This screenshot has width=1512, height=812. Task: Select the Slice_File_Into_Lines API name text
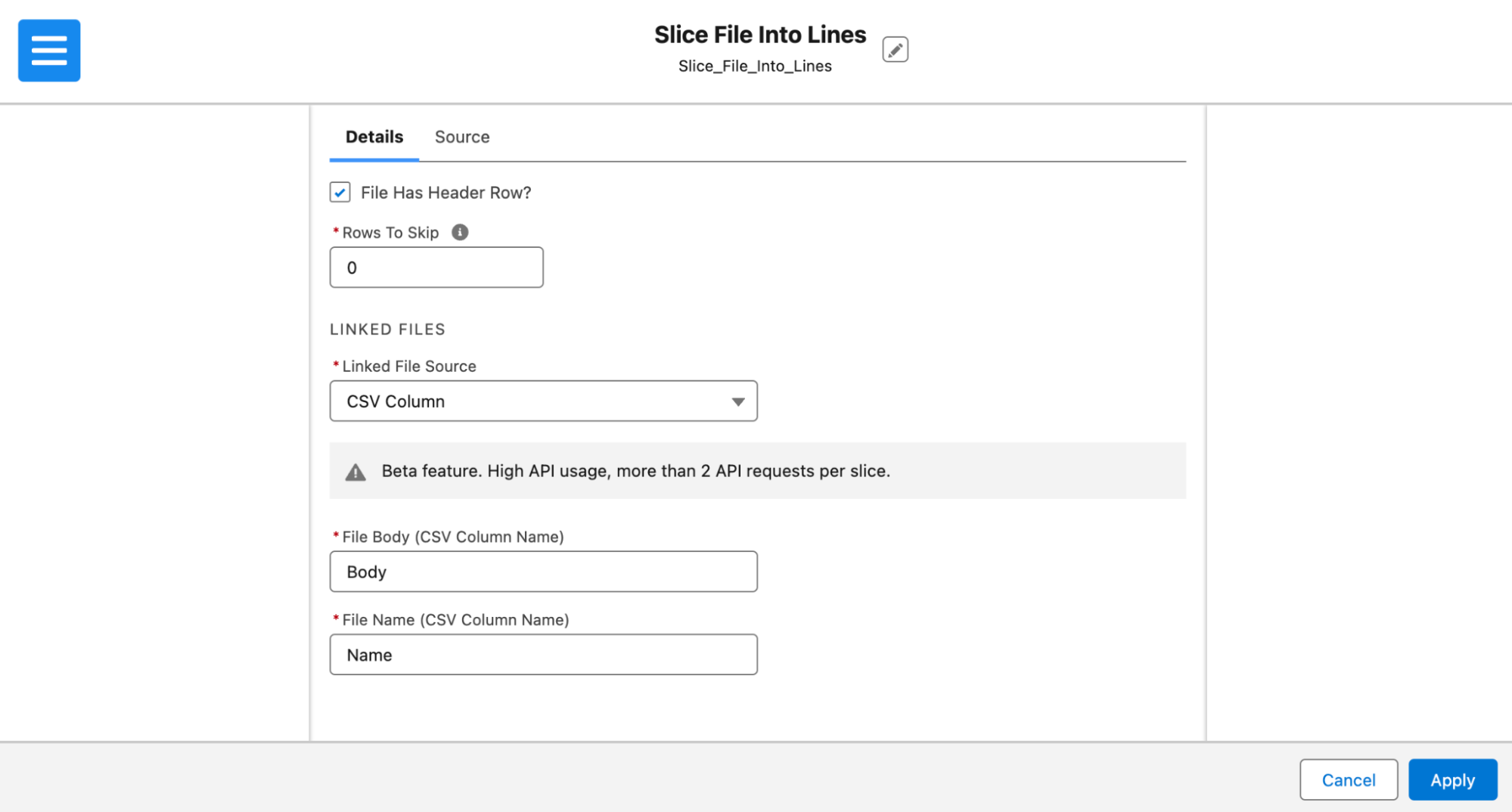tap(754, 66)
